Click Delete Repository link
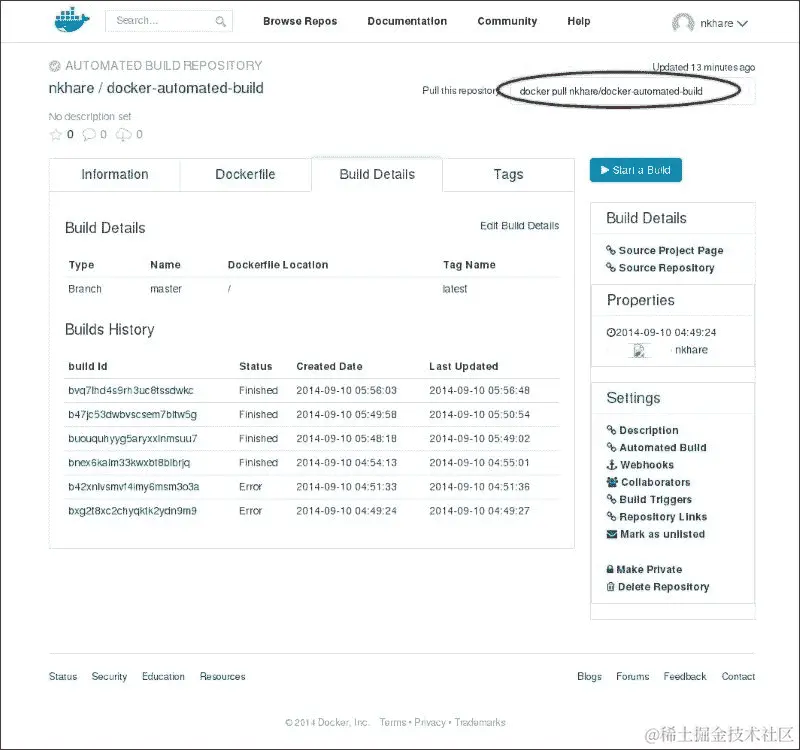Image resolution: width=800 pixels, height=750 pixels. coord(663,587)
